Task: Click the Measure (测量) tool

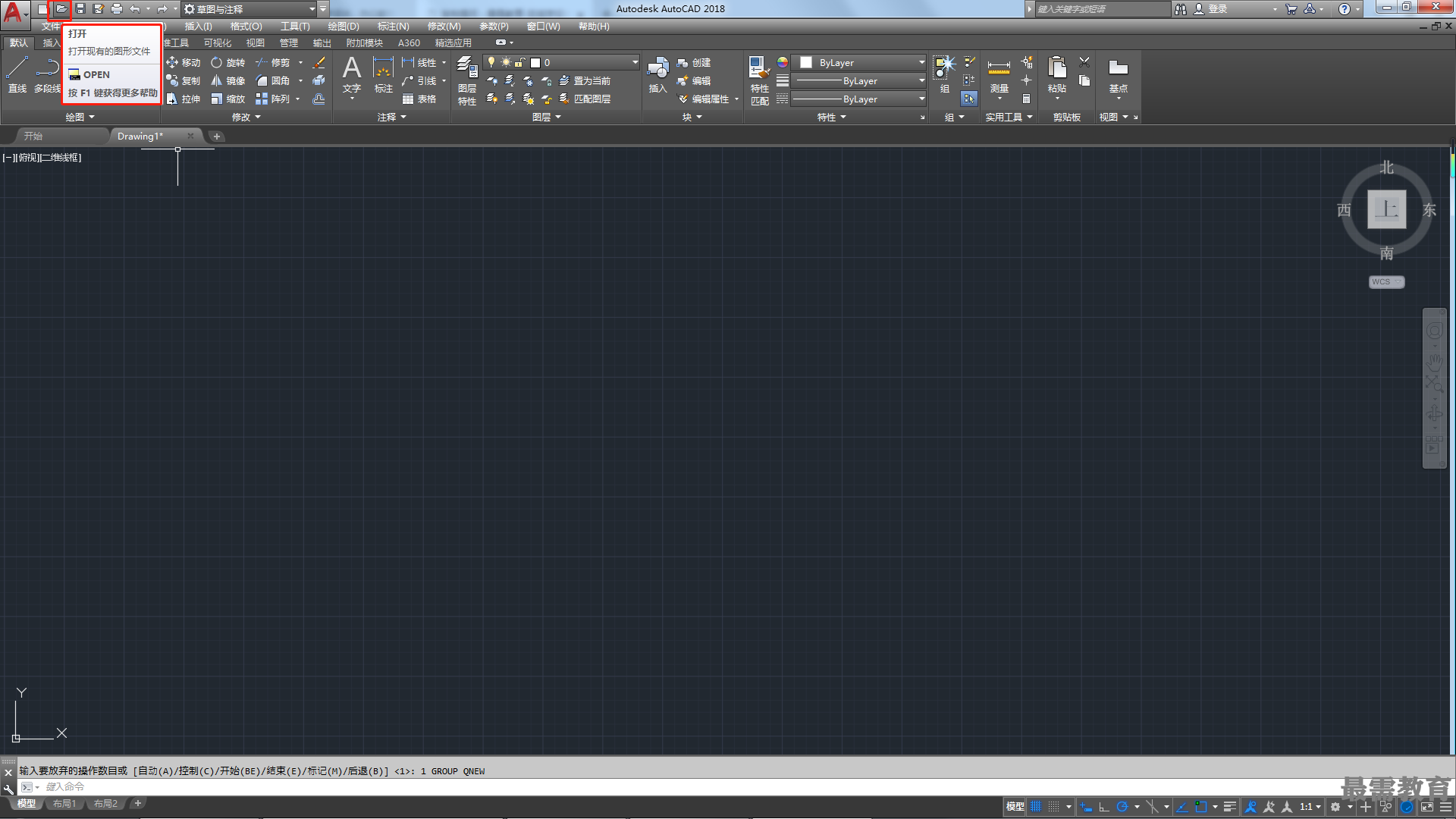Action: [999, 74]
